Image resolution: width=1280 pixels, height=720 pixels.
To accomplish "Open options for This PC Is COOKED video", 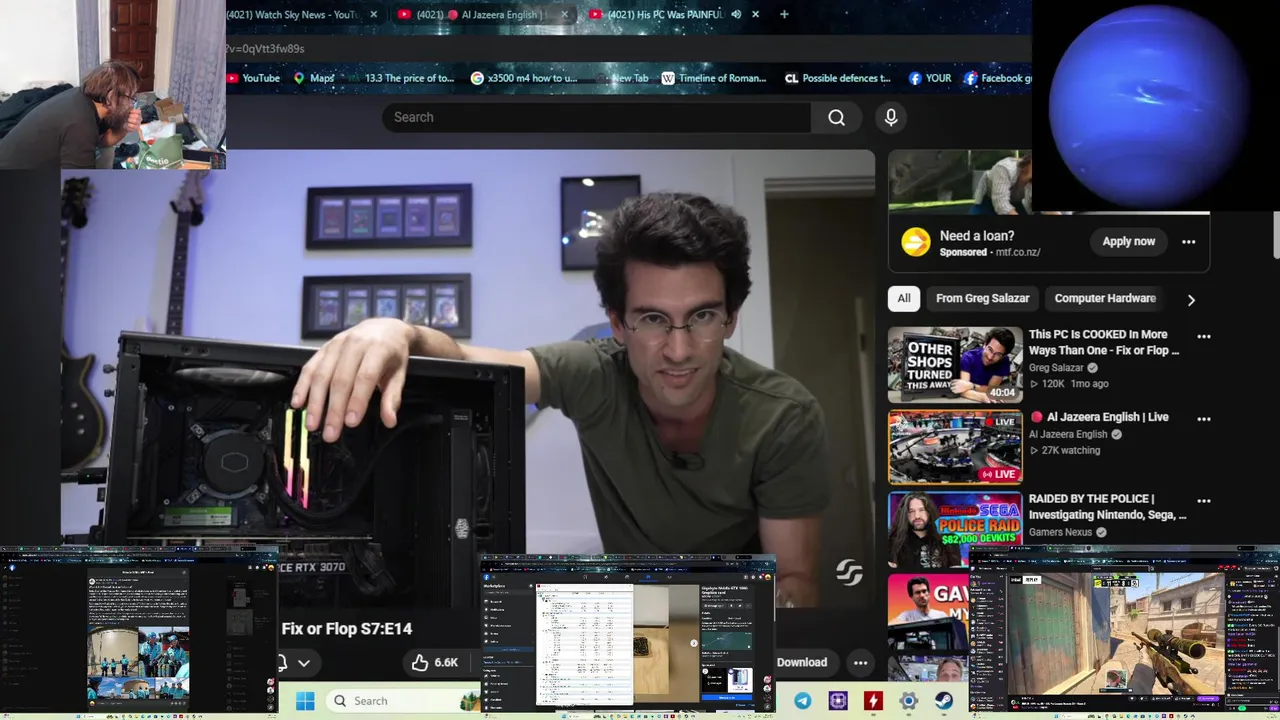I will [x=1204, y=336].
